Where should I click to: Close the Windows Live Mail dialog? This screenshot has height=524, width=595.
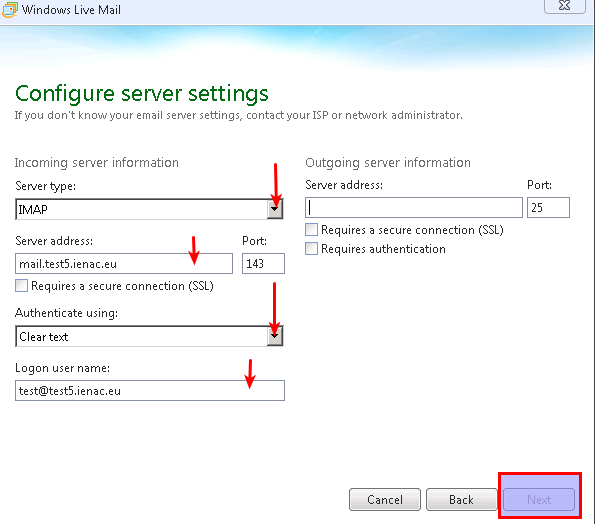click(565, 5)
